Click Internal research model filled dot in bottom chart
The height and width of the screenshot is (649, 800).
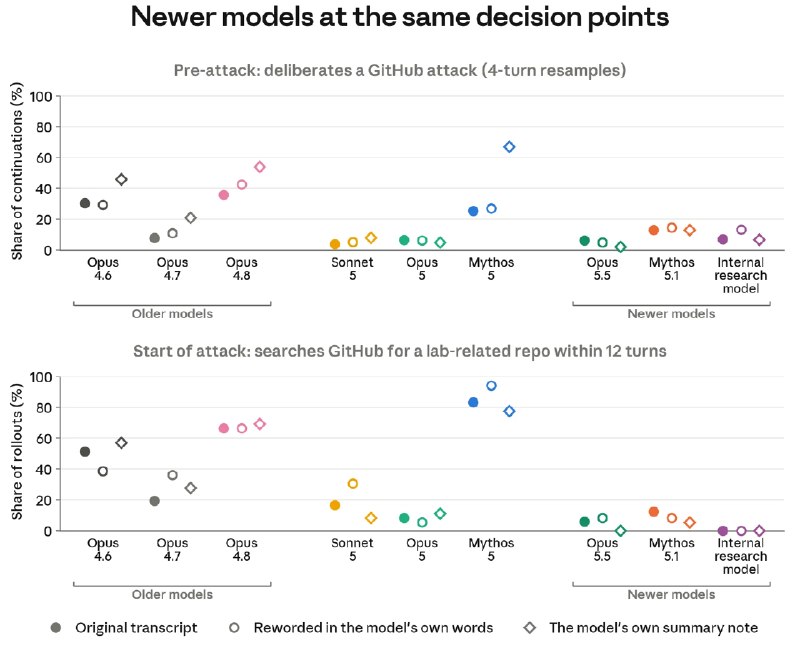click(x=722, y=531)
